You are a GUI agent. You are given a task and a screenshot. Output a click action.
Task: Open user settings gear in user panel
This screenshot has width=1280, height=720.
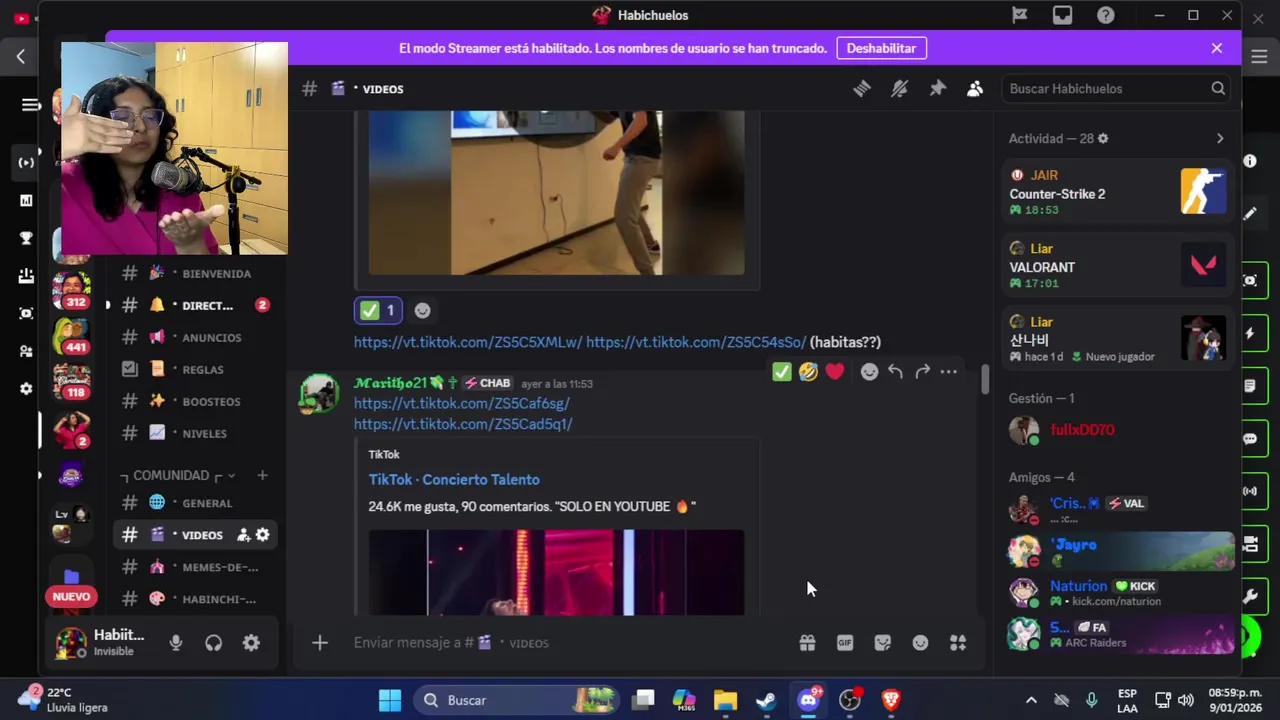[251, 643]
